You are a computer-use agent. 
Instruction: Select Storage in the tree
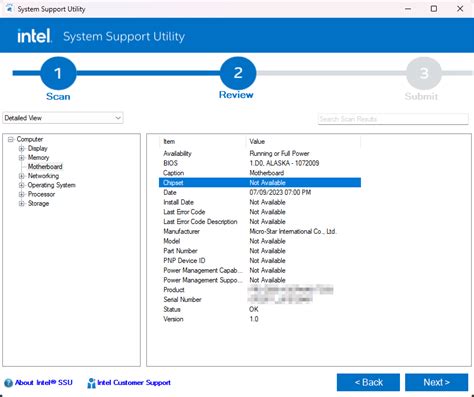(x=38, y=203)
